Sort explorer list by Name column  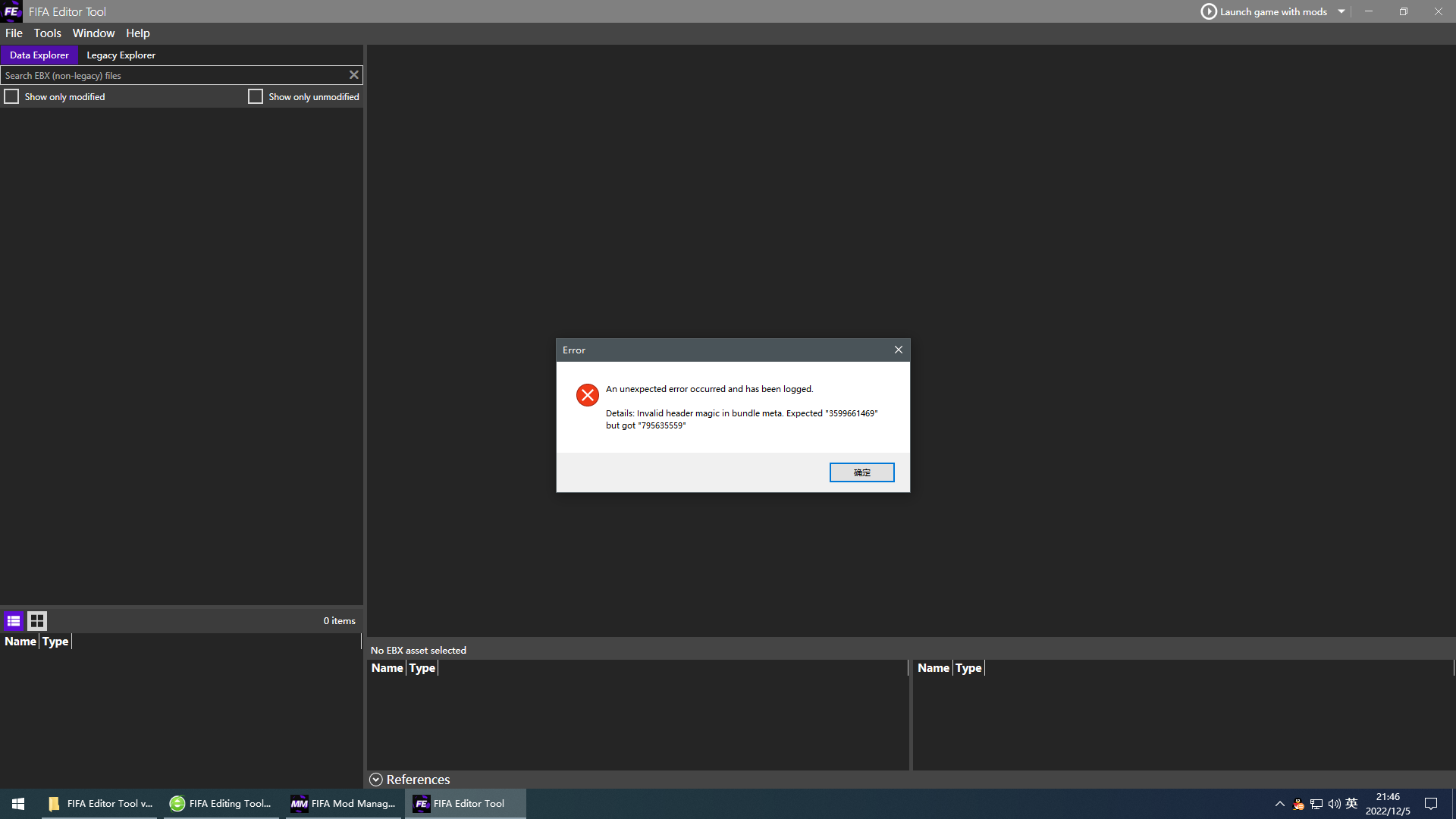click(20, 642)
